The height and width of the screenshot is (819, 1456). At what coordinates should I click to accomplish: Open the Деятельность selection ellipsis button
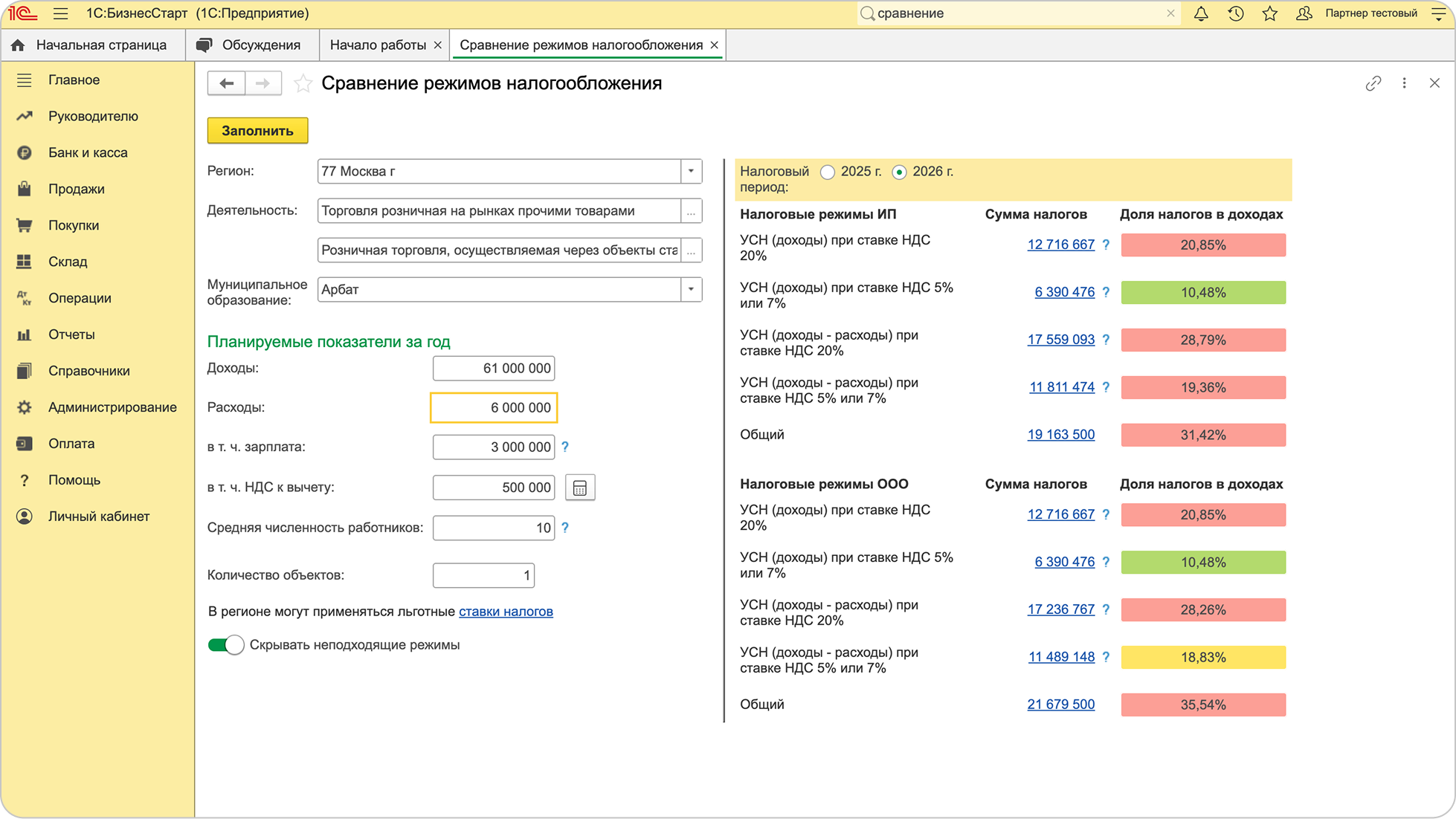(x=691, y=211)
